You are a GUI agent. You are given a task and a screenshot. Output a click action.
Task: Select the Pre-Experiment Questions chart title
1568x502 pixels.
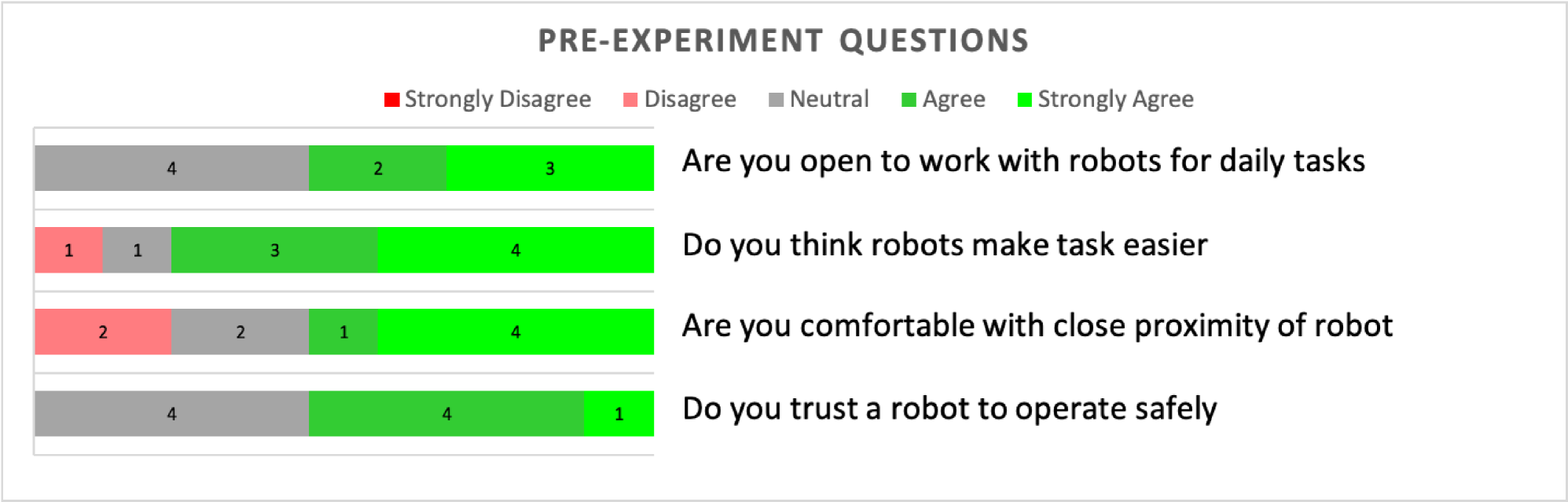point(784,41)
